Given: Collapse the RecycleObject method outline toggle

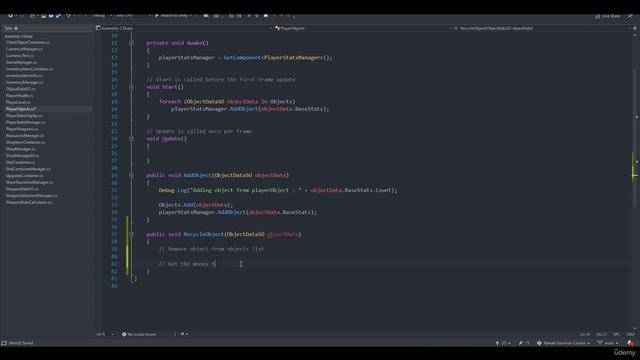Looking at the screenshot, I should (x=131, y=234).
